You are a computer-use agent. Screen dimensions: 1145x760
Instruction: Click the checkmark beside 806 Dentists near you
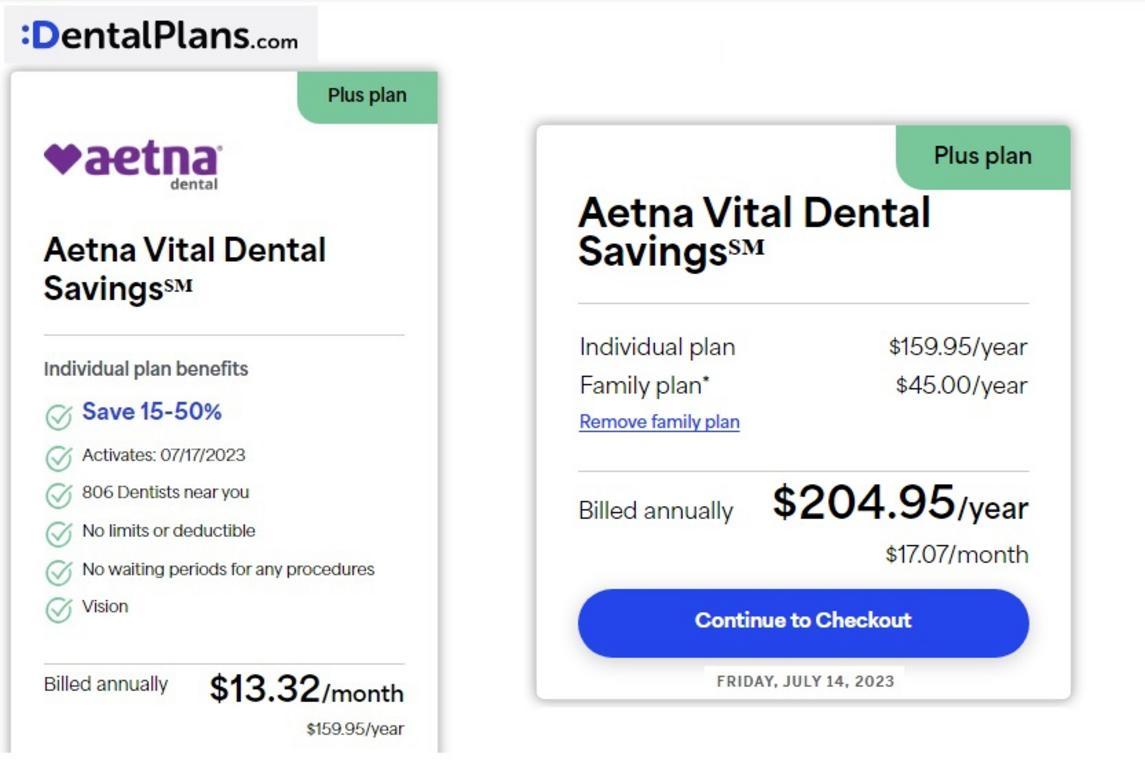[x=58, y=495]
